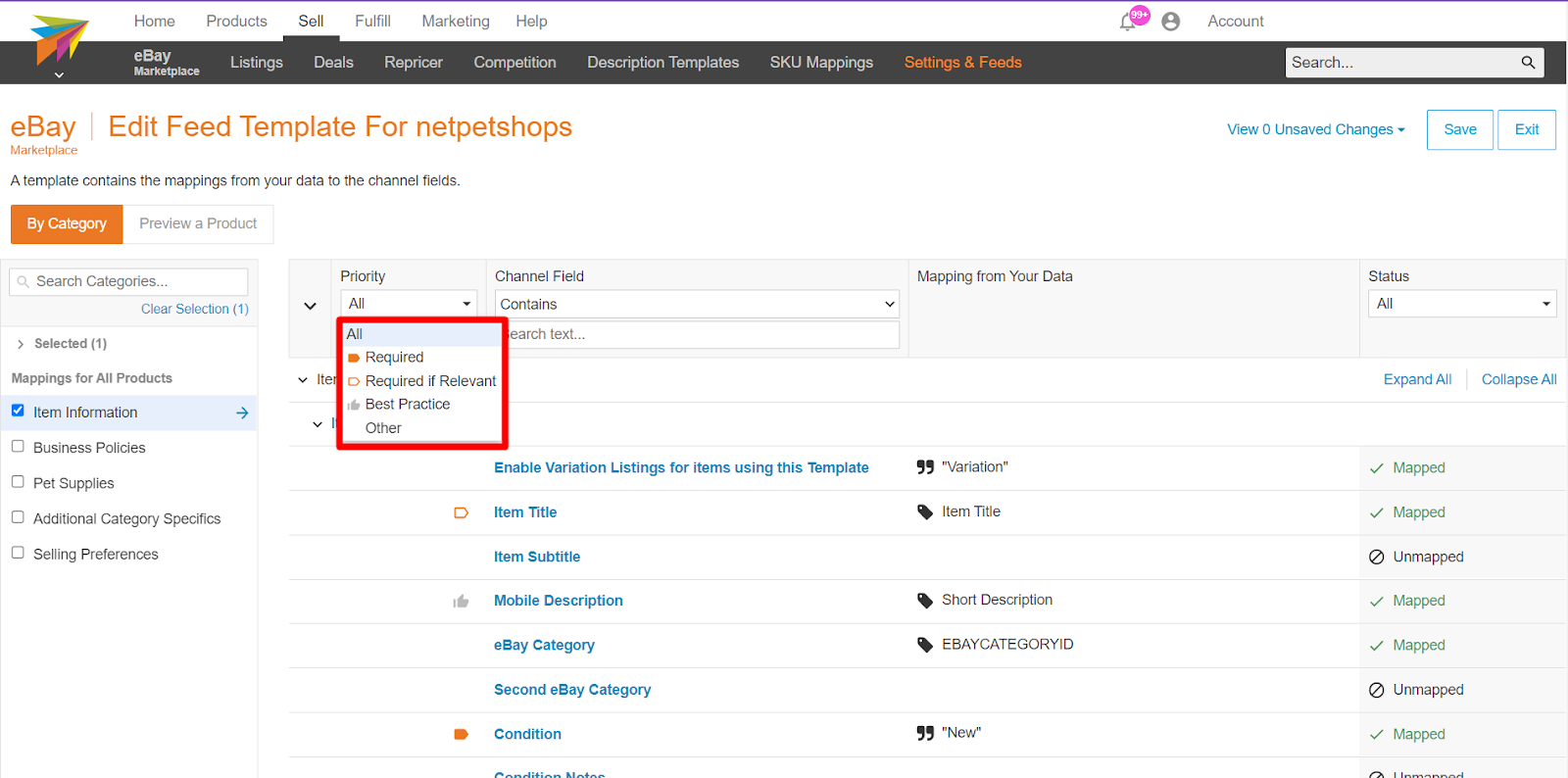Click the checkmark for Item Title status
Viewport: 1568px width, 778px height.
click(x=1377, y=512)
